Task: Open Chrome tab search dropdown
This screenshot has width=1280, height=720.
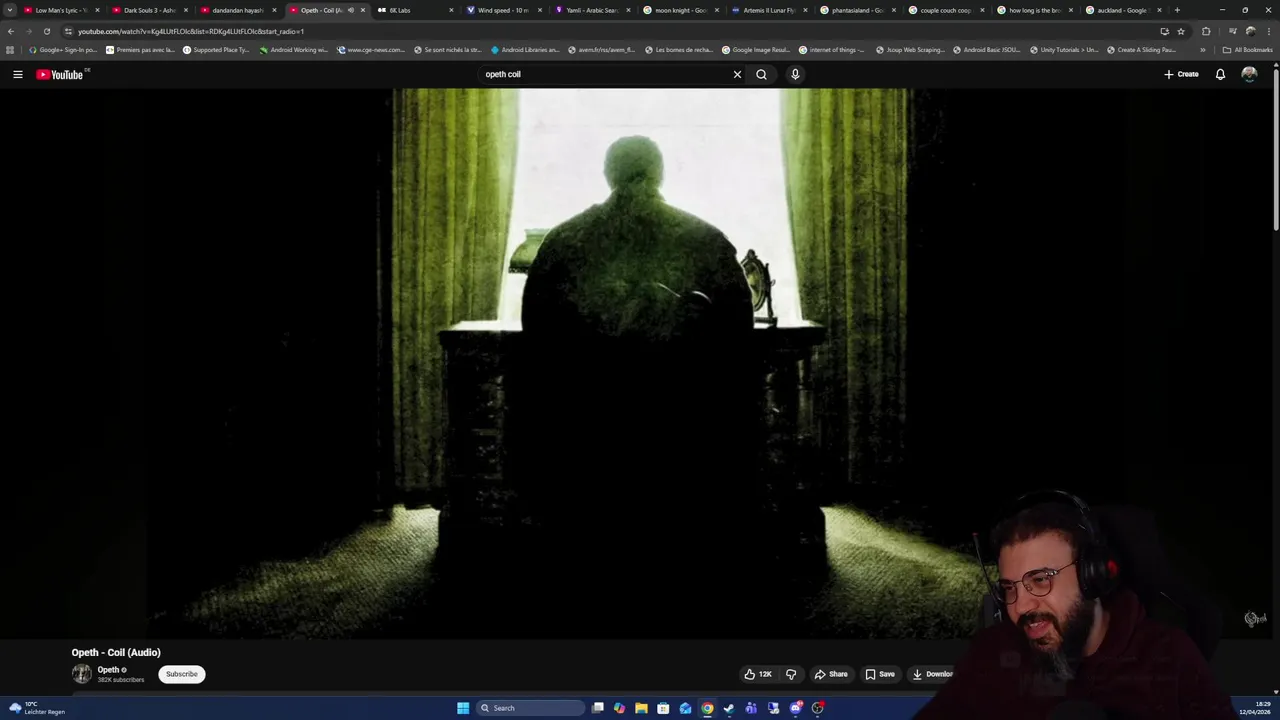Action: coord(10,10)
